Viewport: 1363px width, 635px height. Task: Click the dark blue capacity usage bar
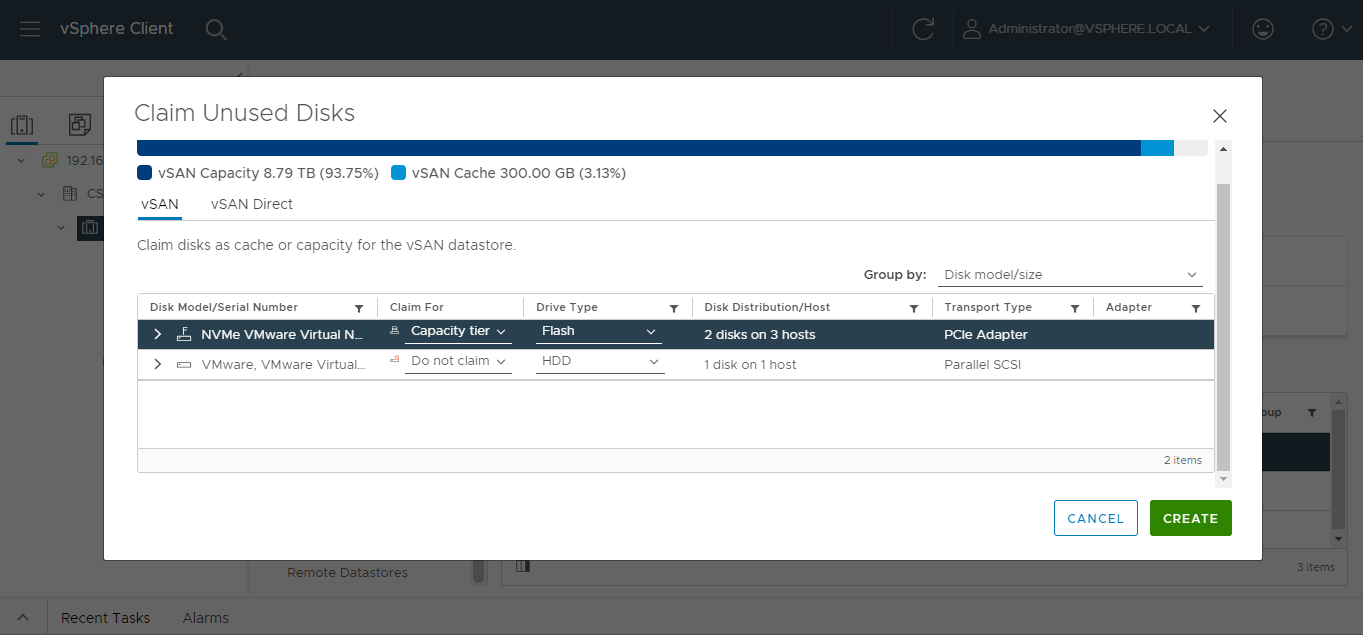click(x=638, y=148)
